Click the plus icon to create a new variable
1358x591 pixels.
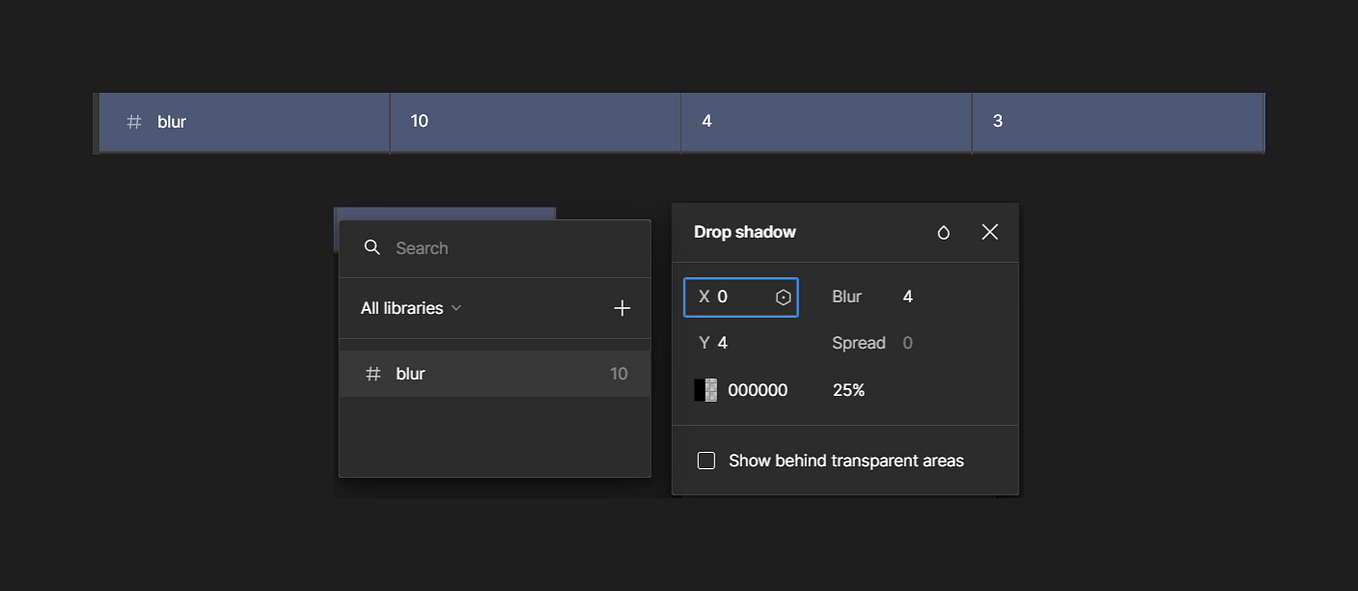tap(622, 308)
